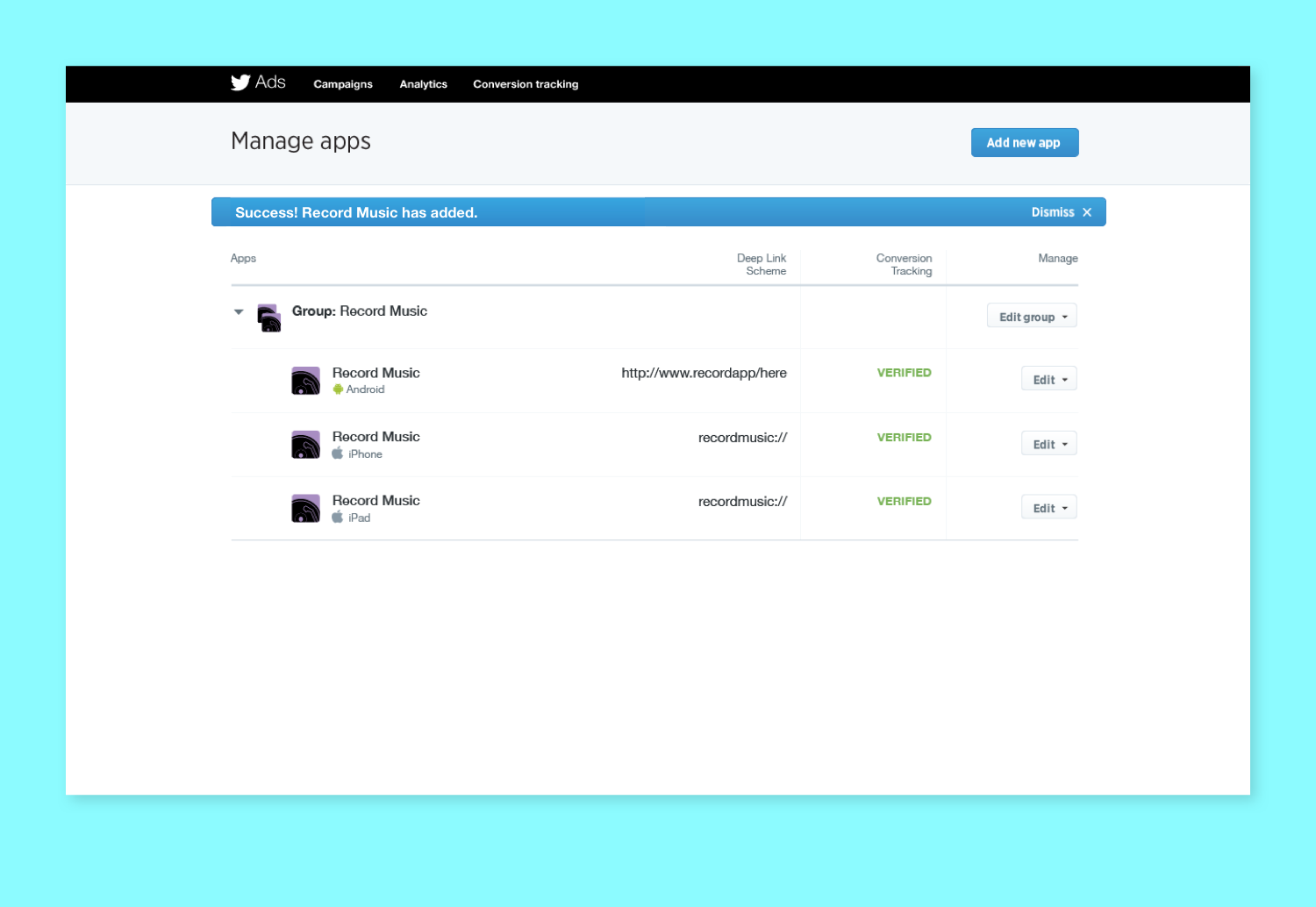Screen dimensions: 1316x907
Task: Go to Conversion tracking
Action: coord(526,84)
